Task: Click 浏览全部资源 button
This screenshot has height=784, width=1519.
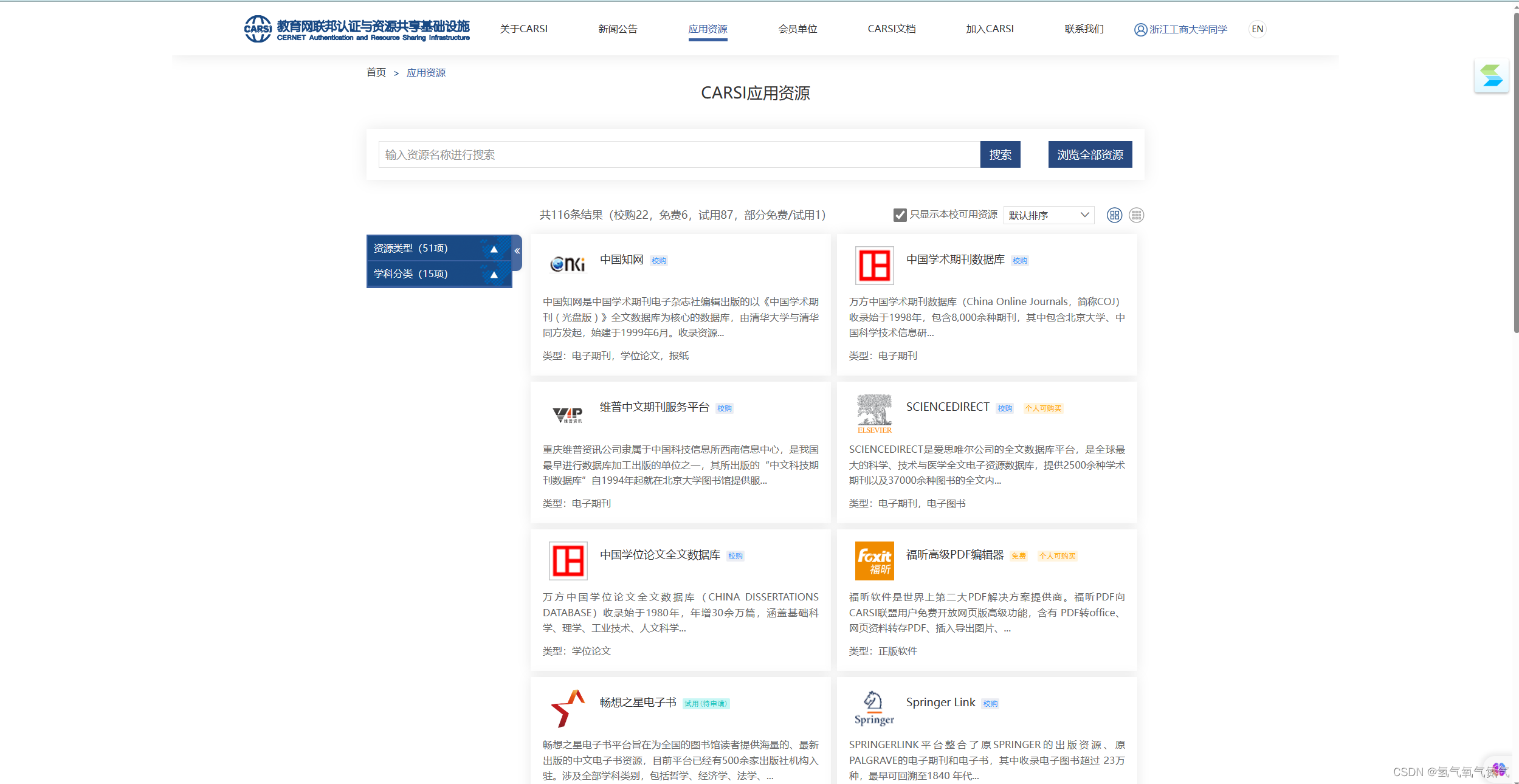Action: point(1090,154)
